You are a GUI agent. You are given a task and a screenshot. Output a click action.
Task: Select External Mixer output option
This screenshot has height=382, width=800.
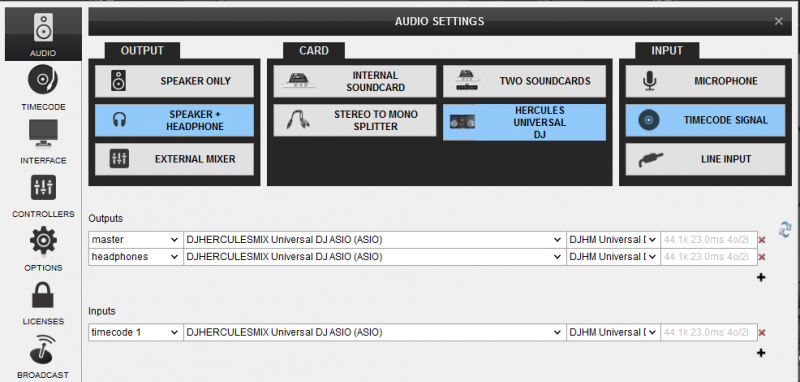pyautogui.click(x=174, y=159)
